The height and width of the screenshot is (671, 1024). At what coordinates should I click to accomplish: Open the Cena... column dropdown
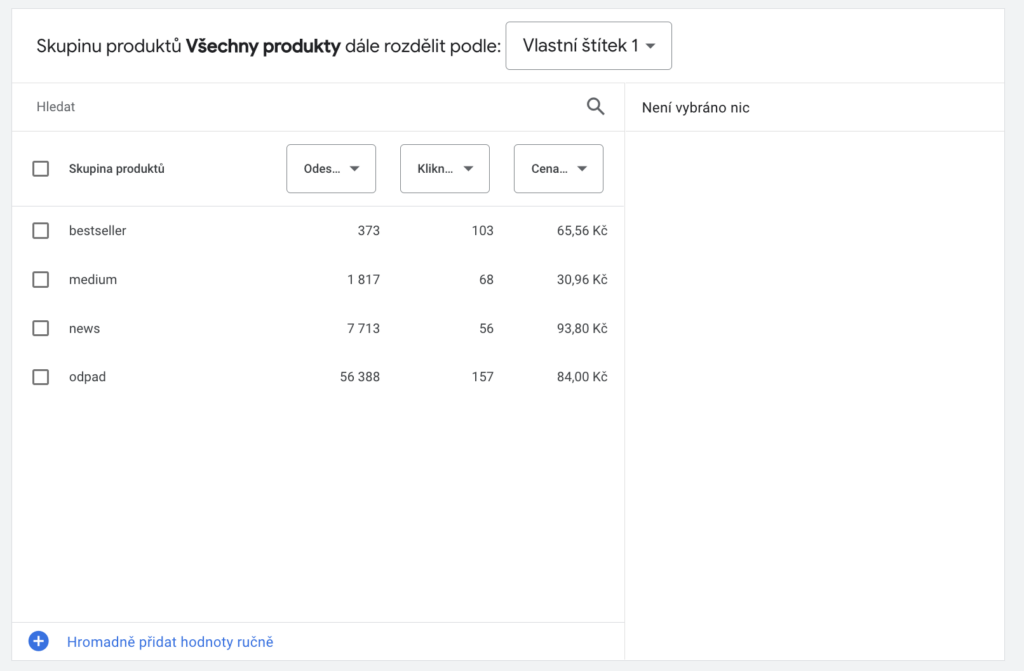(x=558, y=169)
